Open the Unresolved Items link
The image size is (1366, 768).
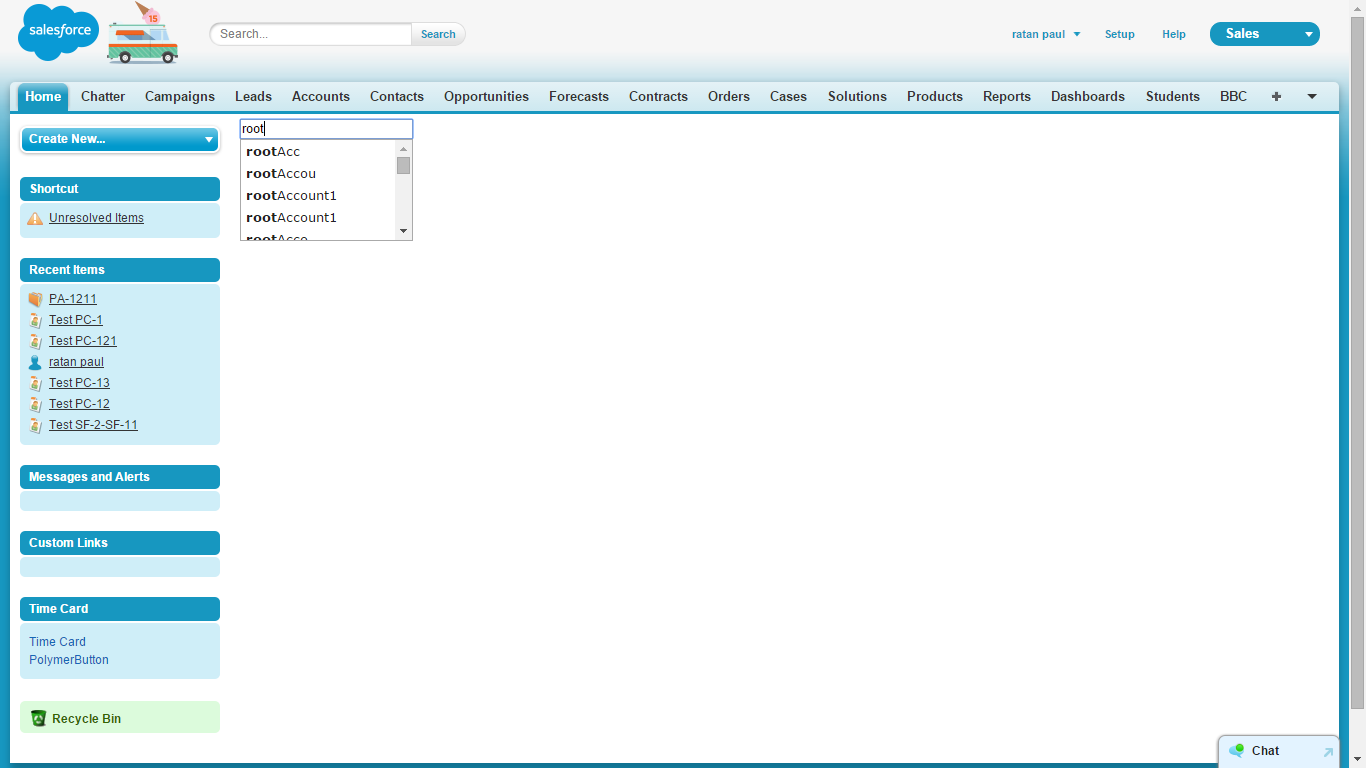[96, 218]
